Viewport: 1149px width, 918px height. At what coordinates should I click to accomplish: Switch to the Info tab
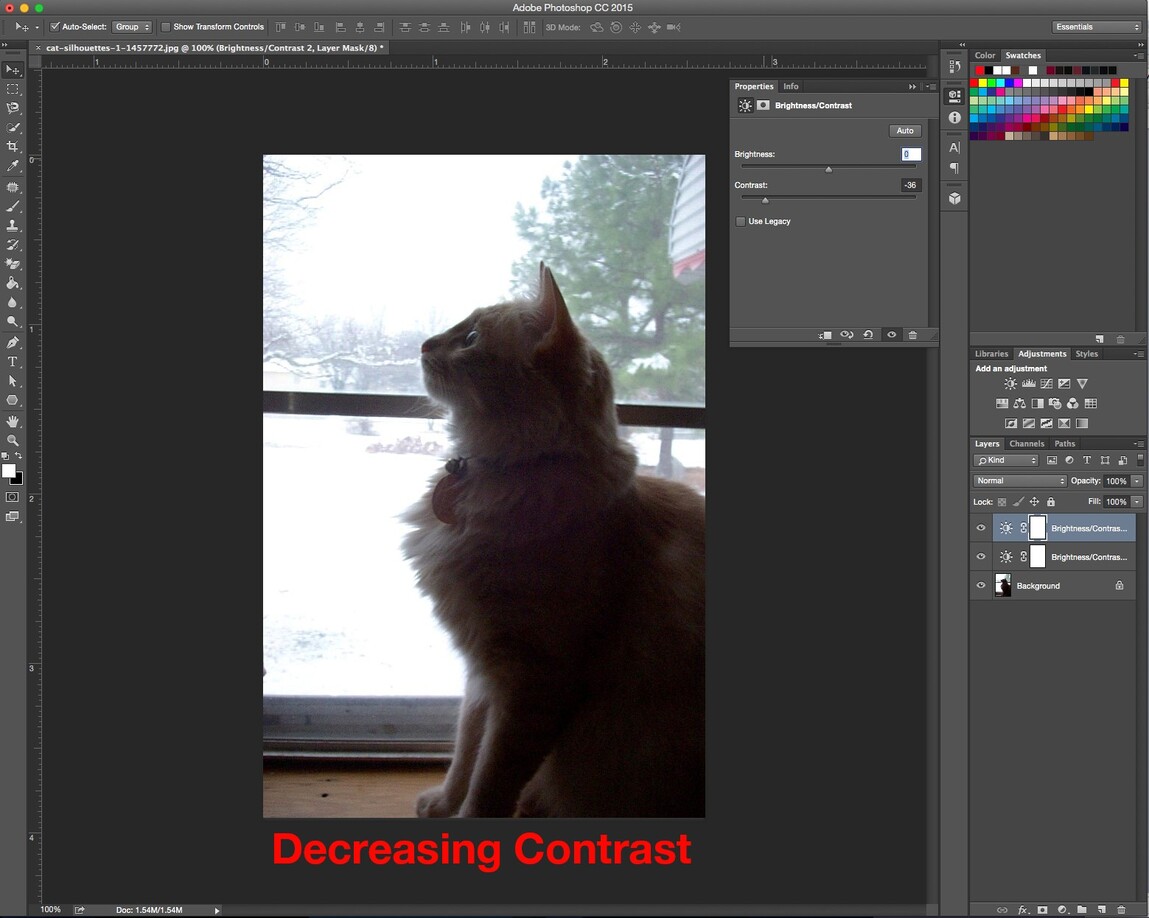pyautogui.click(x=791, y=86)
